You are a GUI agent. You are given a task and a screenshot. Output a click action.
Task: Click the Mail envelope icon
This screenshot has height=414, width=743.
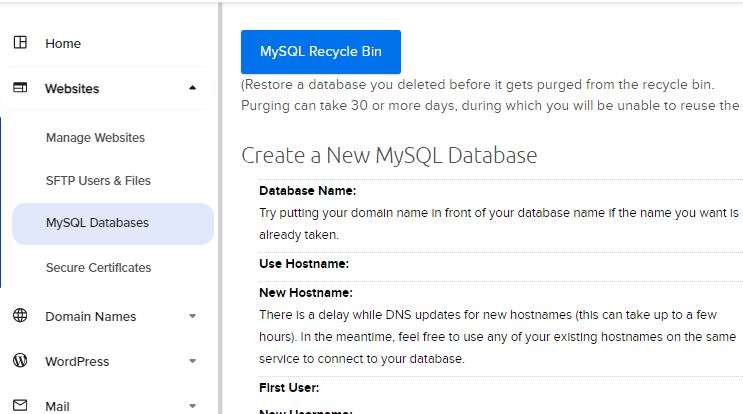20,405
